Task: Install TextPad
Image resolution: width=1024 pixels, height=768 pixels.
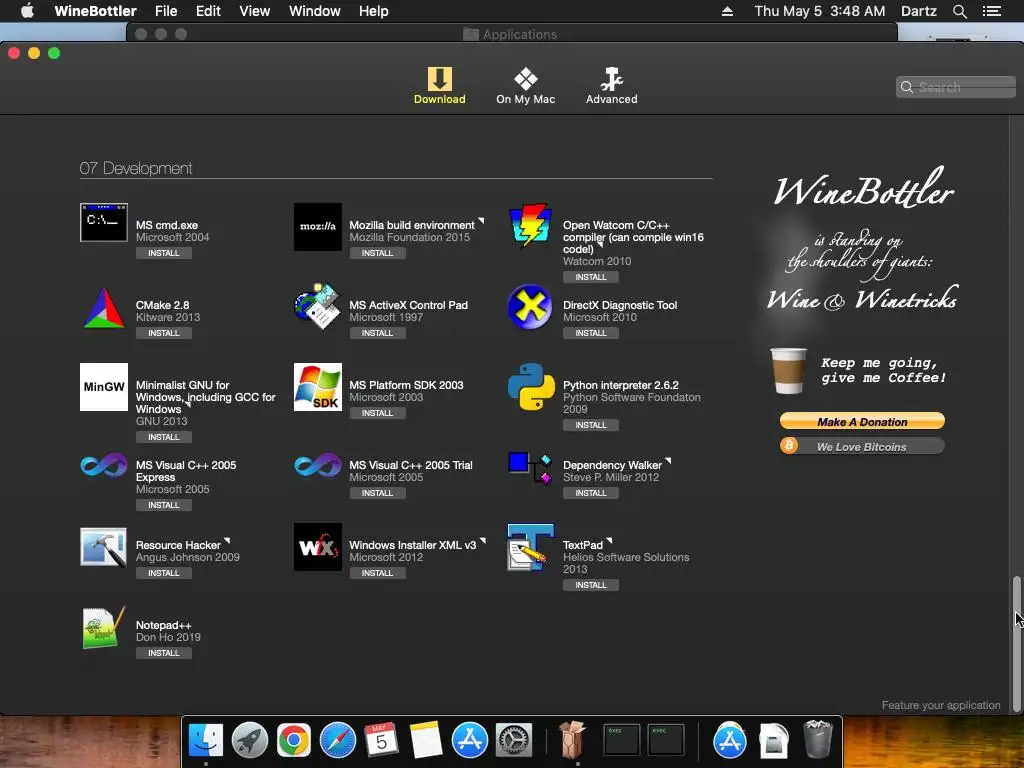Action: [591, 585]
